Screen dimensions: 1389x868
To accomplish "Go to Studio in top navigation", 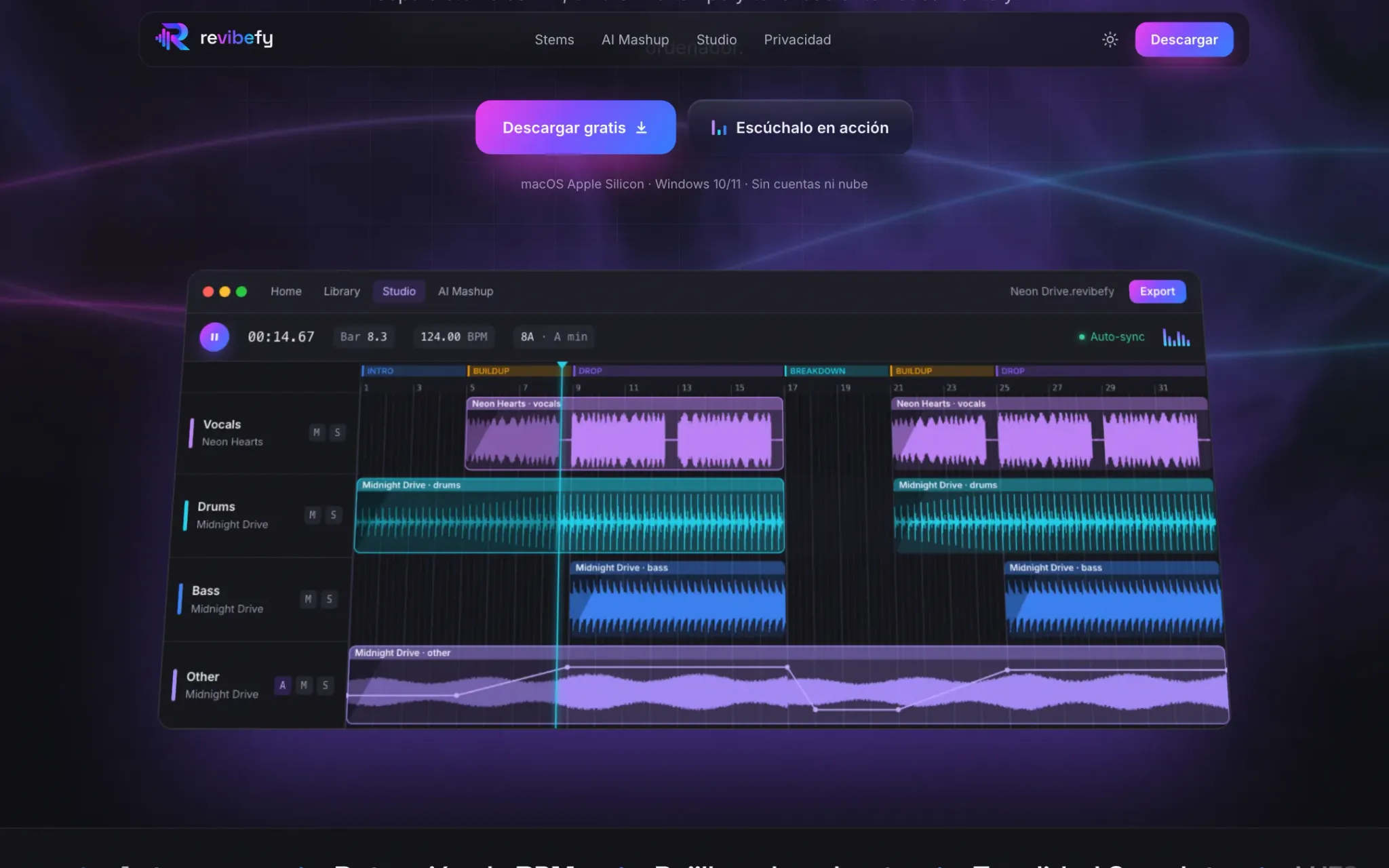I will [716, 39].
